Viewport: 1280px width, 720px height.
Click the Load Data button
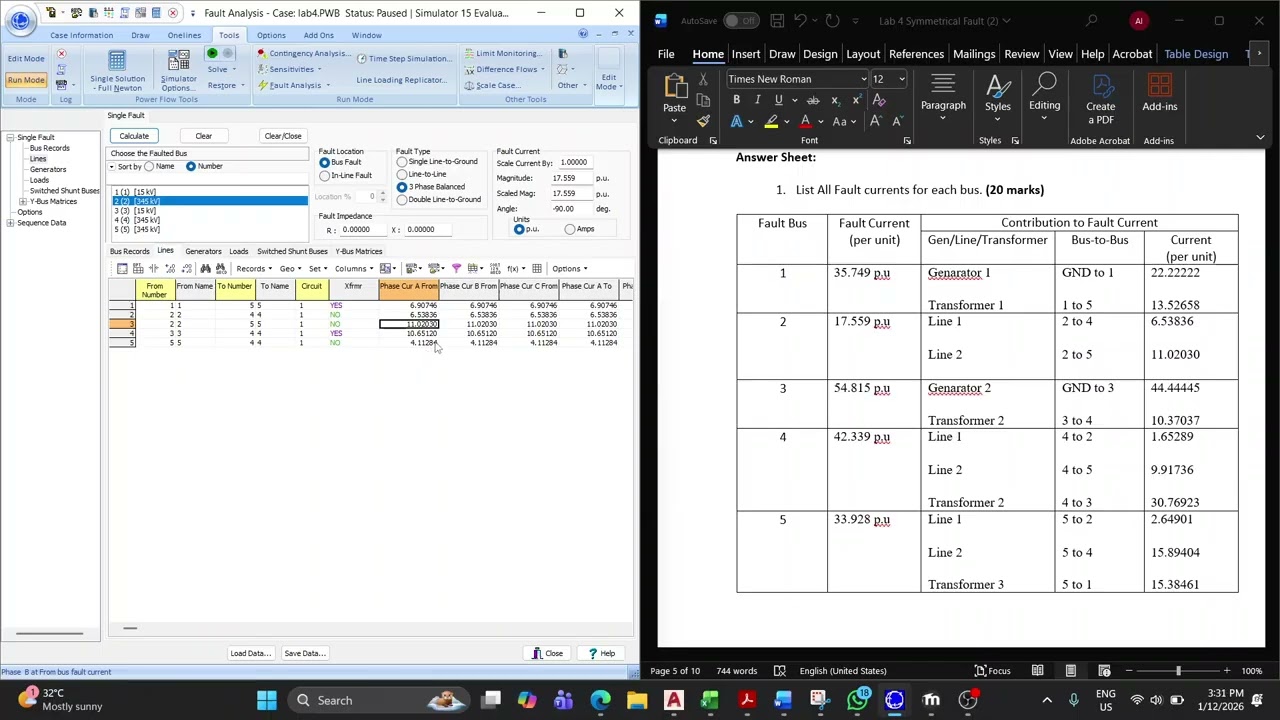tap(250, 653)
